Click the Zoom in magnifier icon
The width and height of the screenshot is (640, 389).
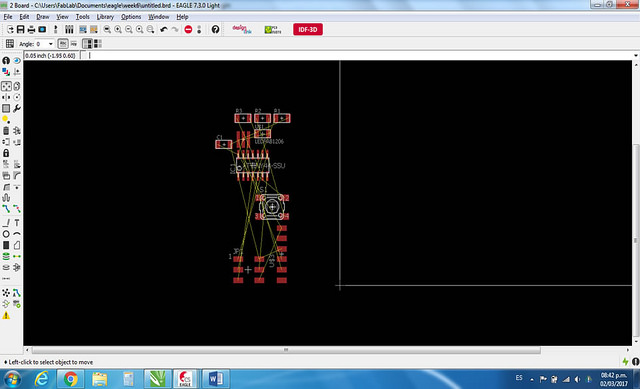point(118,29)
